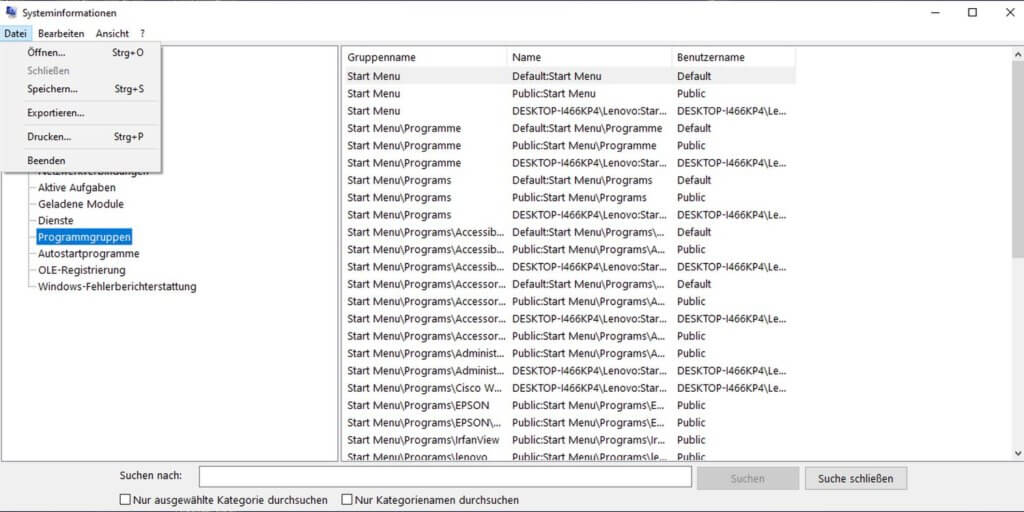Select Geladene Module tree node
This screenshot has height=512, width=1024.
click(80, 204)
